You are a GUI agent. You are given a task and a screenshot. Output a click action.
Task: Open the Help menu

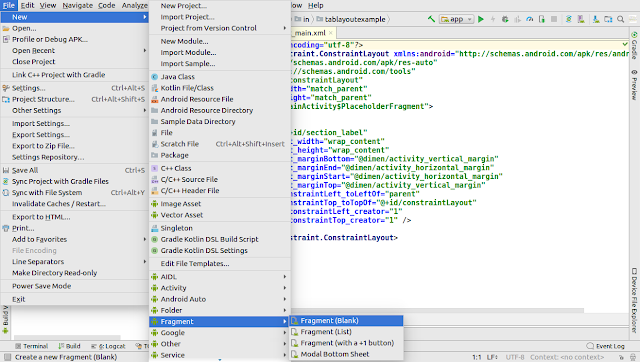point(316,5)
